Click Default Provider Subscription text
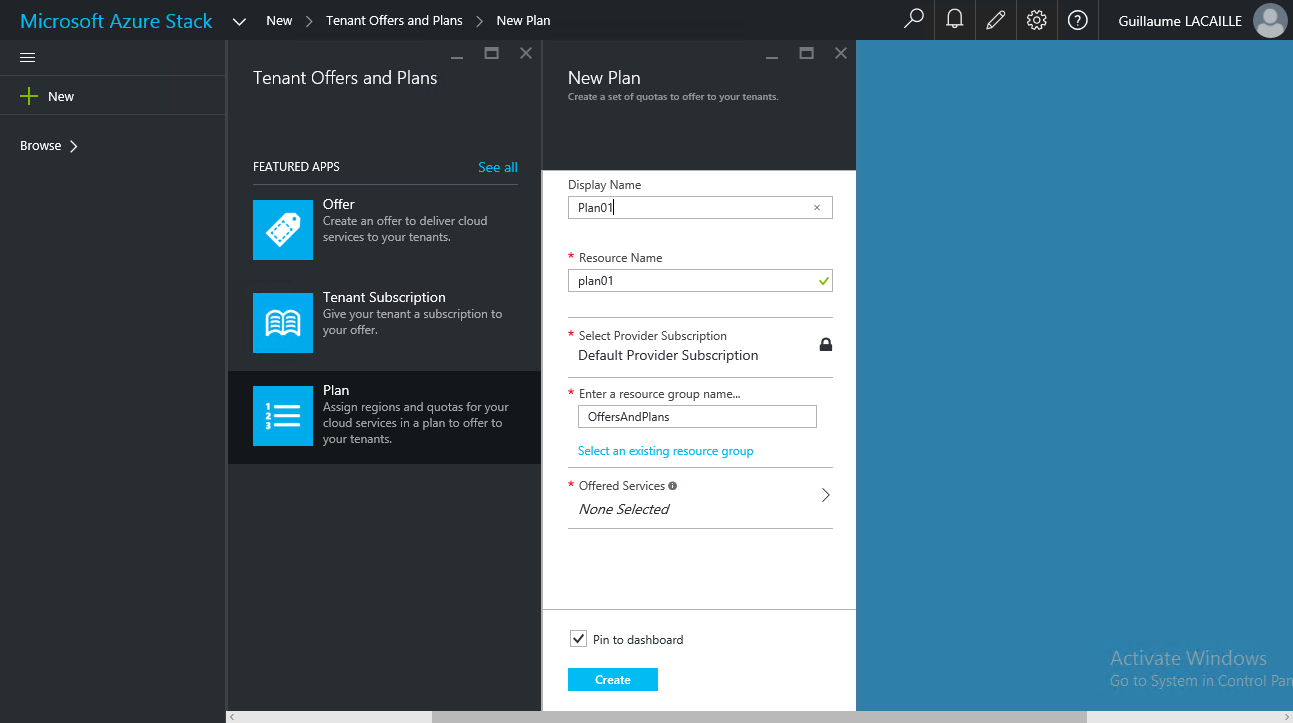The image size is (1293, 723). [x=668, y=355]
